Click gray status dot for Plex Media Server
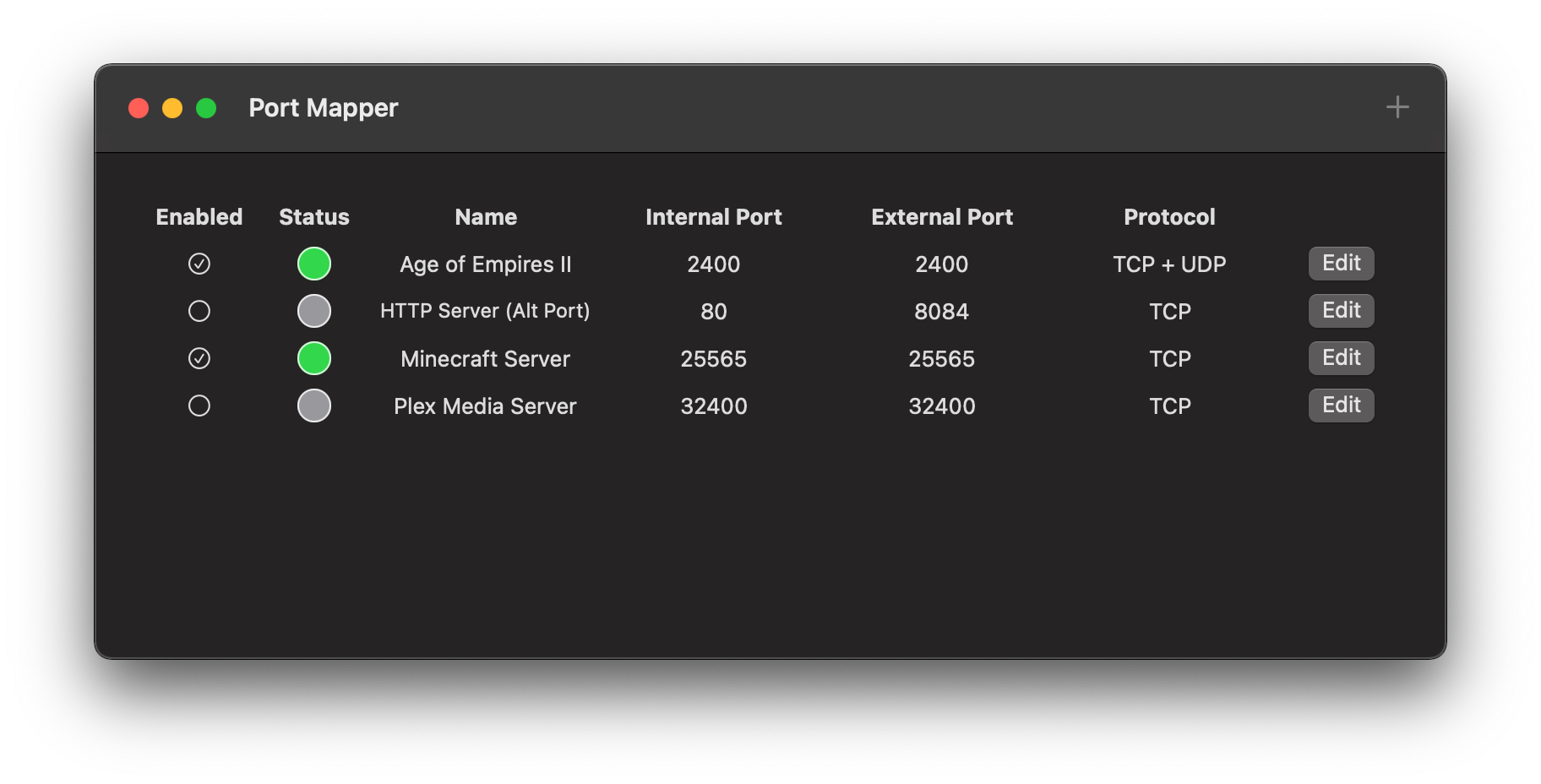The height and width of the screenshot is (784, 1541). 314,406
